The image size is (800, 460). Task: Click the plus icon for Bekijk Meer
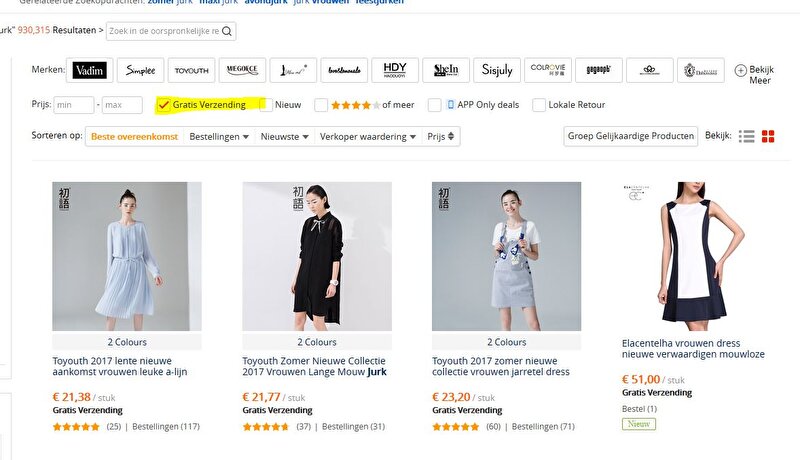click(x=740, y=70)
